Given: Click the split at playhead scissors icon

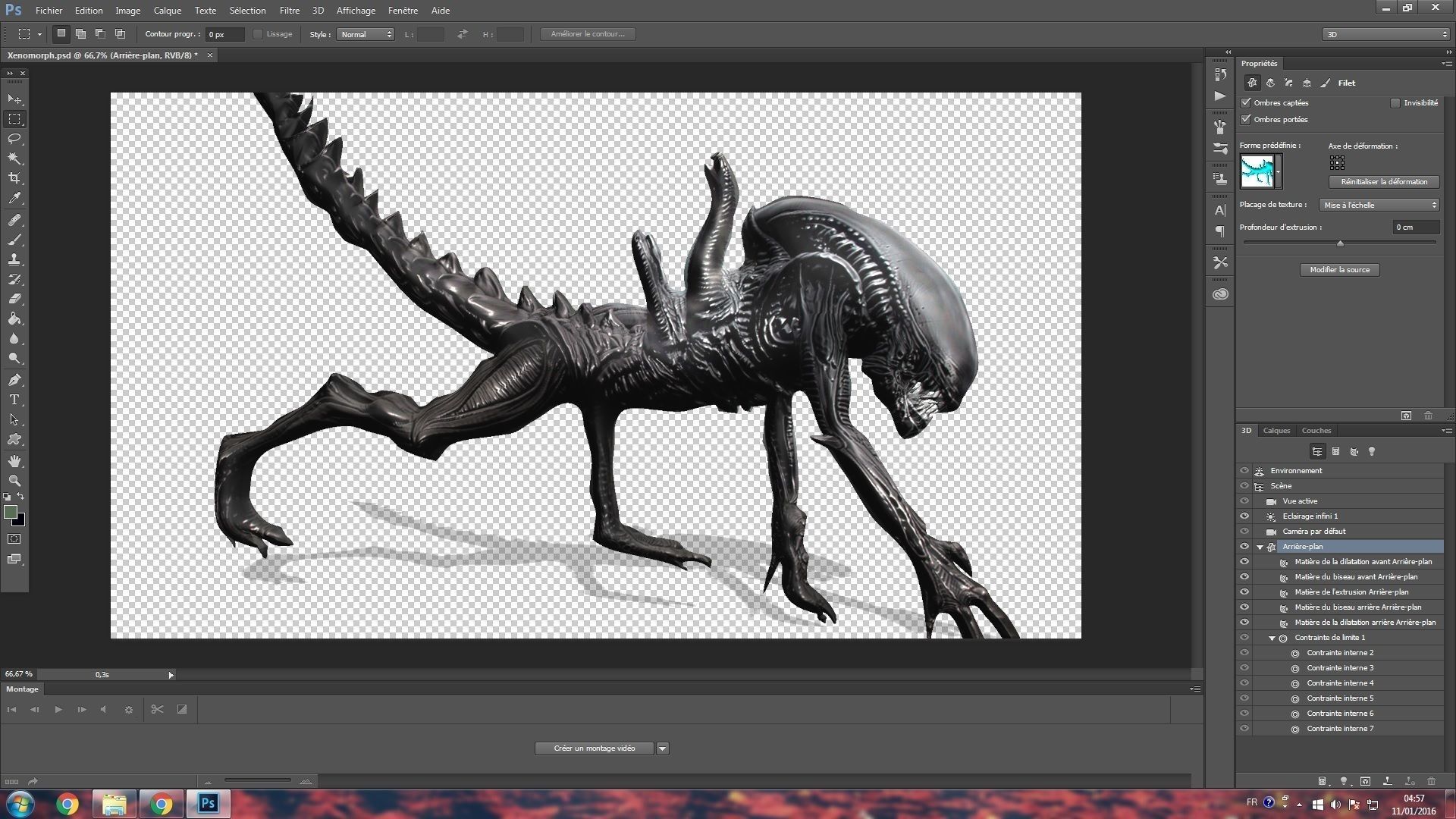Looking at the screenshot, I should coord(157,709).
